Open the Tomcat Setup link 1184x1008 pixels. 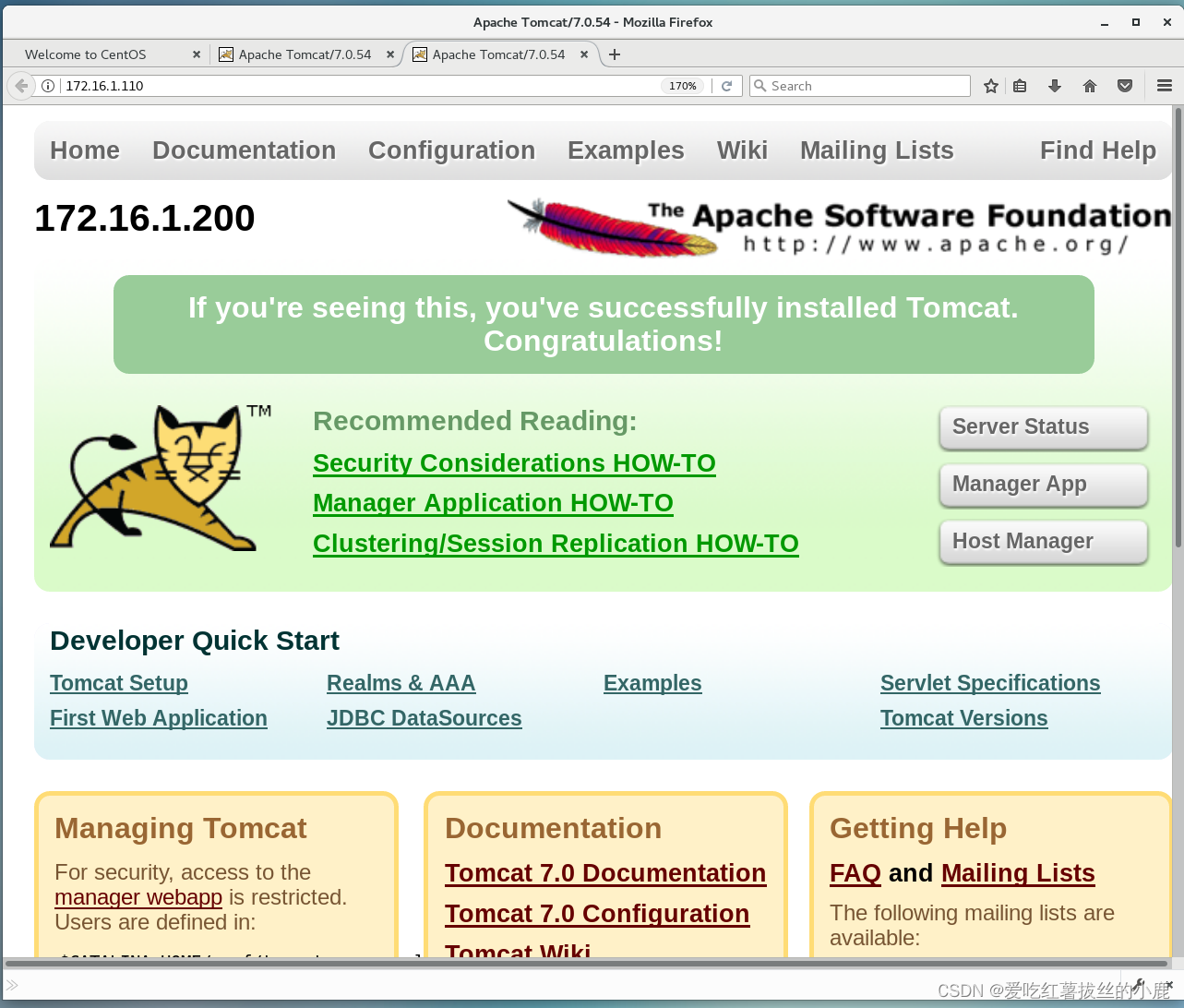coord(119,683)
